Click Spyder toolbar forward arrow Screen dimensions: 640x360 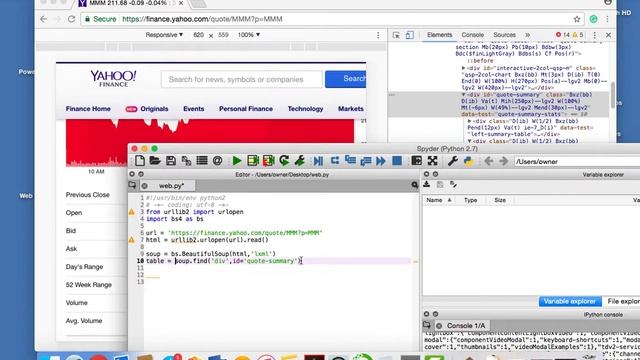504,161
